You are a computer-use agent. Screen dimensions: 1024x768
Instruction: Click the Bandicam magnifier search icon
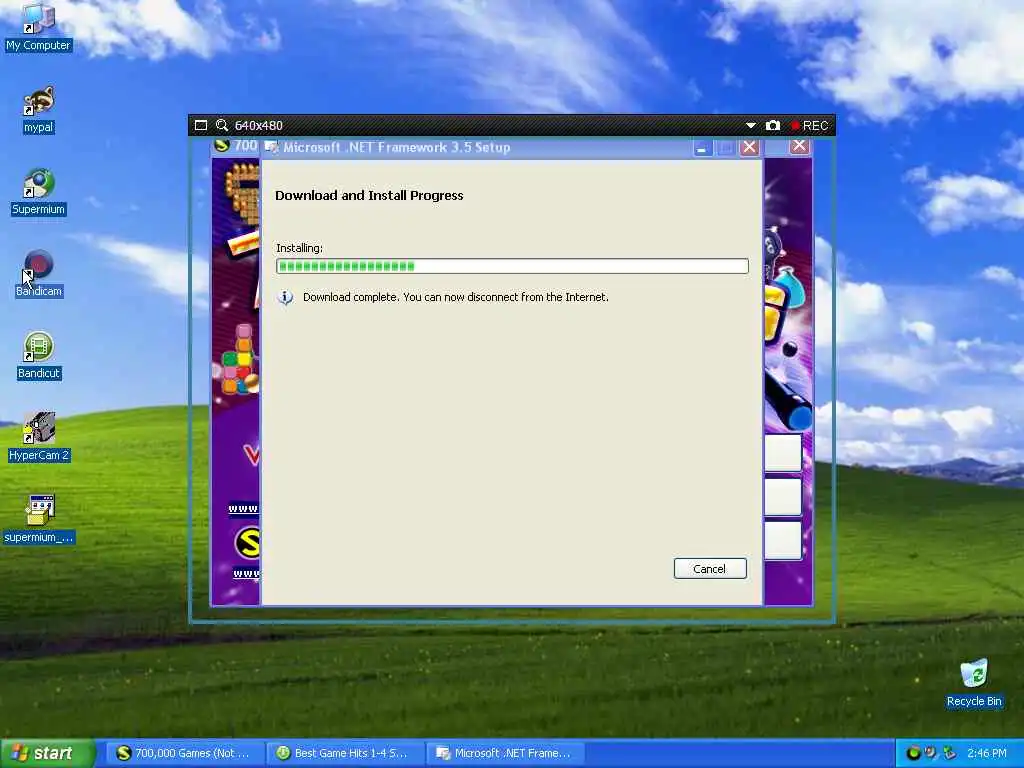tap(222, 125)
